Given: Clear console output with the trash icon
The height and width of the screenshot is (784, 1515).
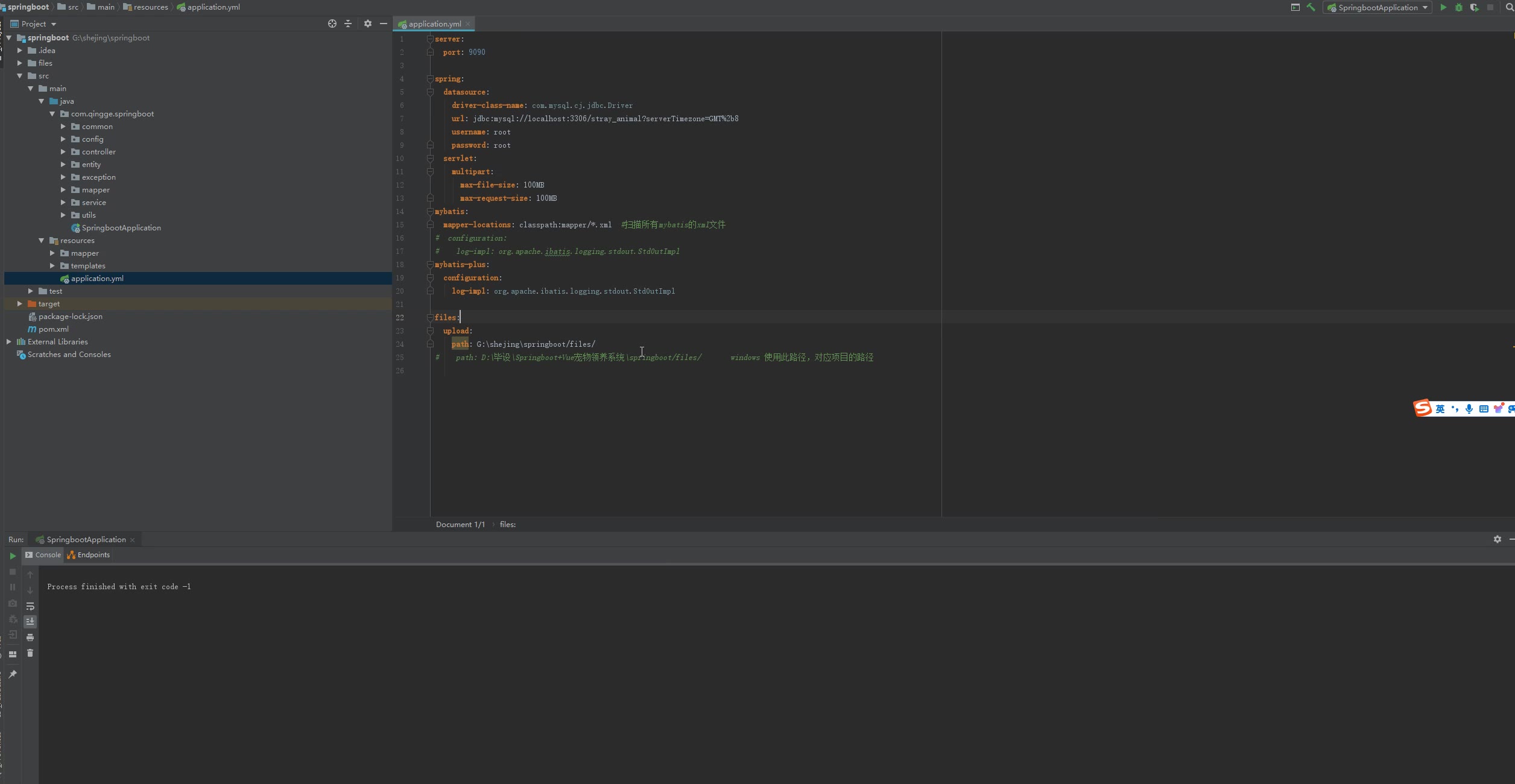Looking at the screenshot, I should 30,653.
